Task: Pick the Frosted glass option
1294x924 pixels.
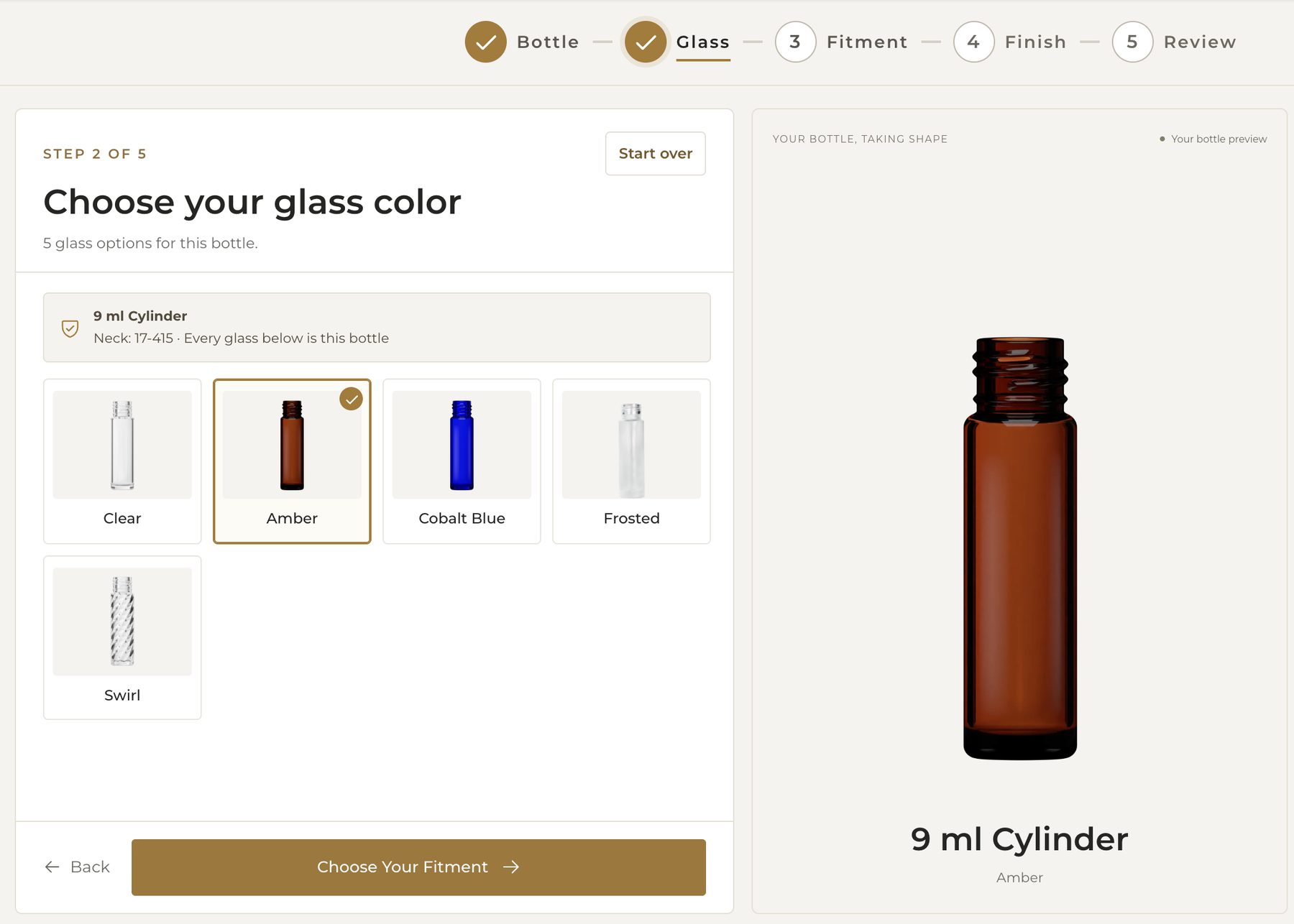Action: (631, 461)
